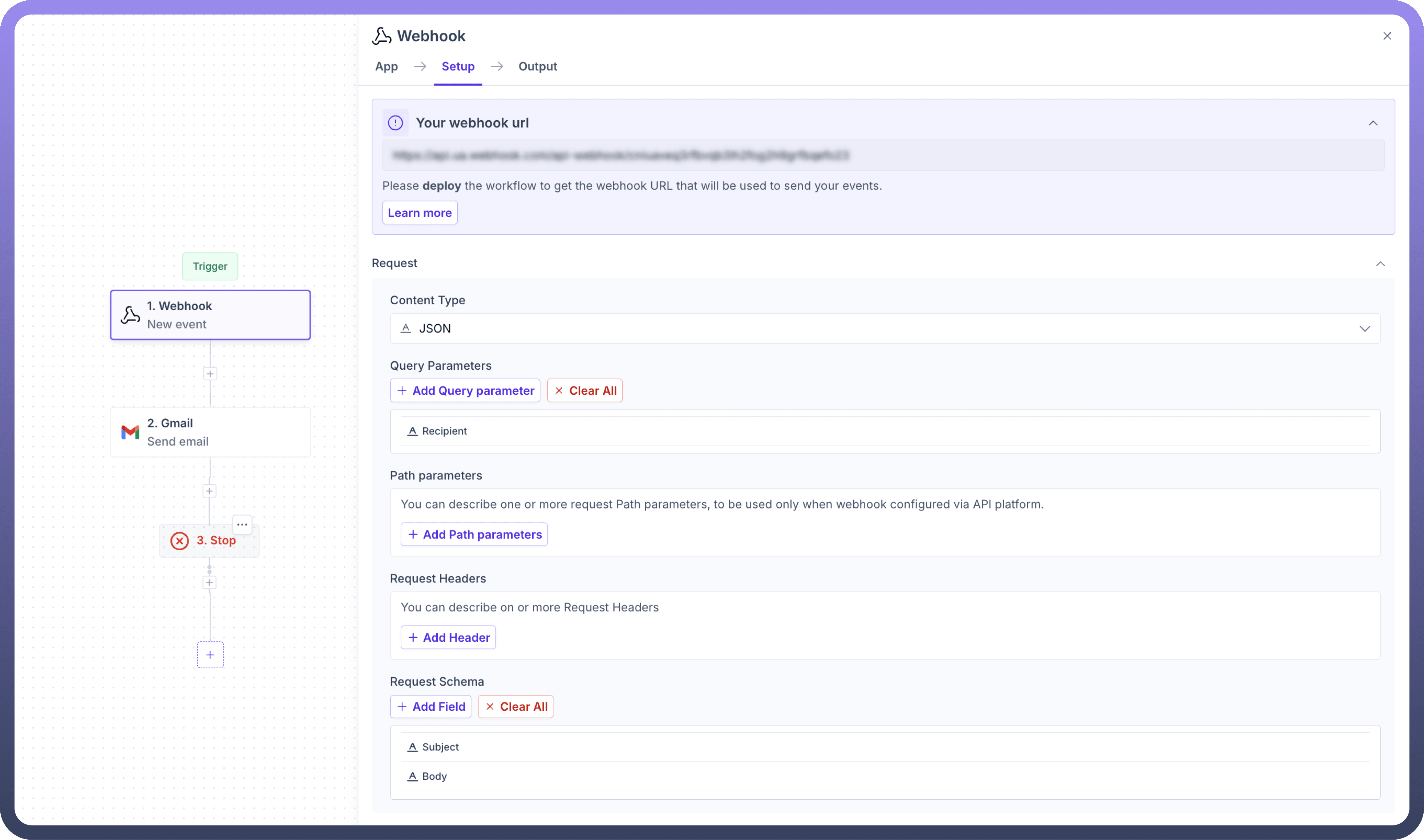Click plus connector below the Stop node
This screenshot has height=840, width=1424.
tap(210, 583)
